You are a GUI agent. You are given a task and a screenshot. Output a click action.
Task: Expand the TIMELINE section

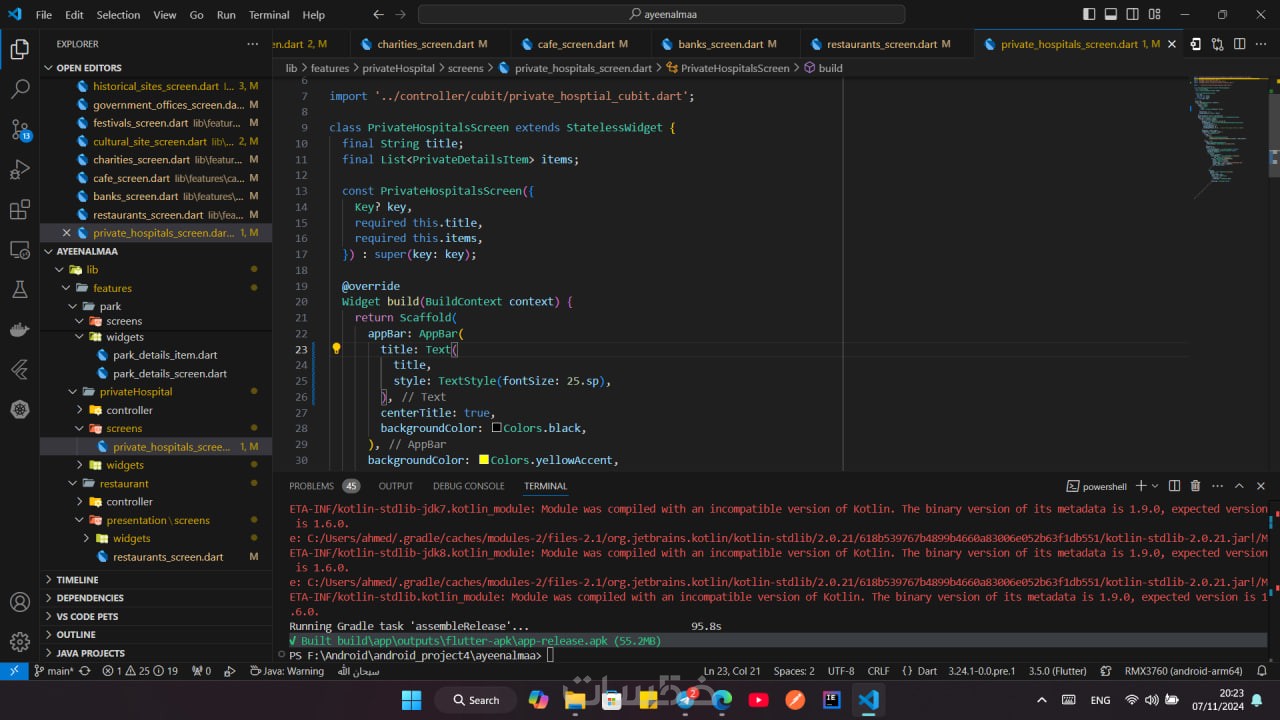tap(77, 580)
